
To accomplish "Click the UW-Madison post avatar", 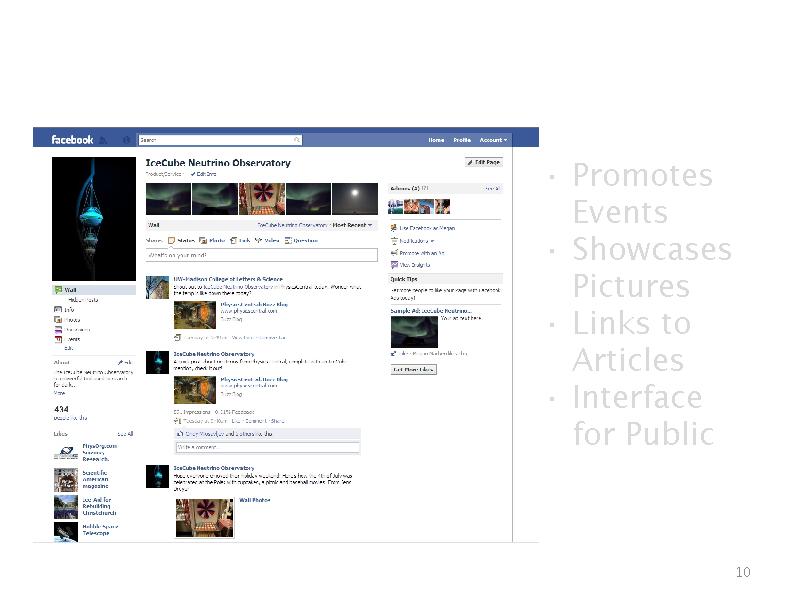I will pos(157,288).
